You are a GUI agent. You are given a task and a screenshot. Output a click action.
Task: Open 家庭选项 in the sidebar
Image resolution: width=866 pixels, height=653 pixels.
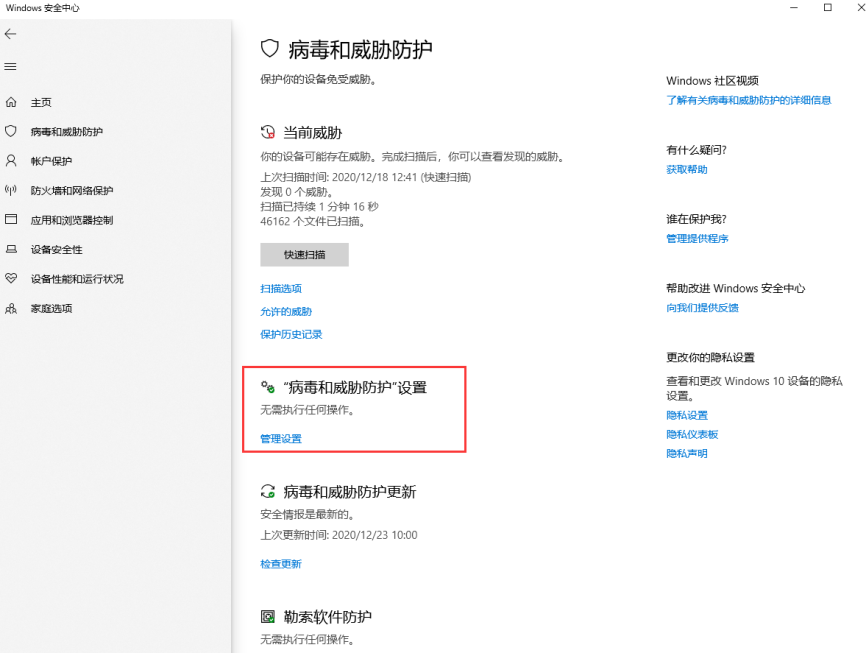[x=52, y=308]
